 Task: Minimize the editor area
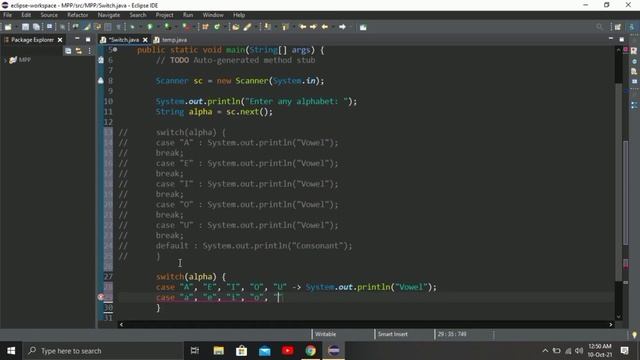(611, 39)
